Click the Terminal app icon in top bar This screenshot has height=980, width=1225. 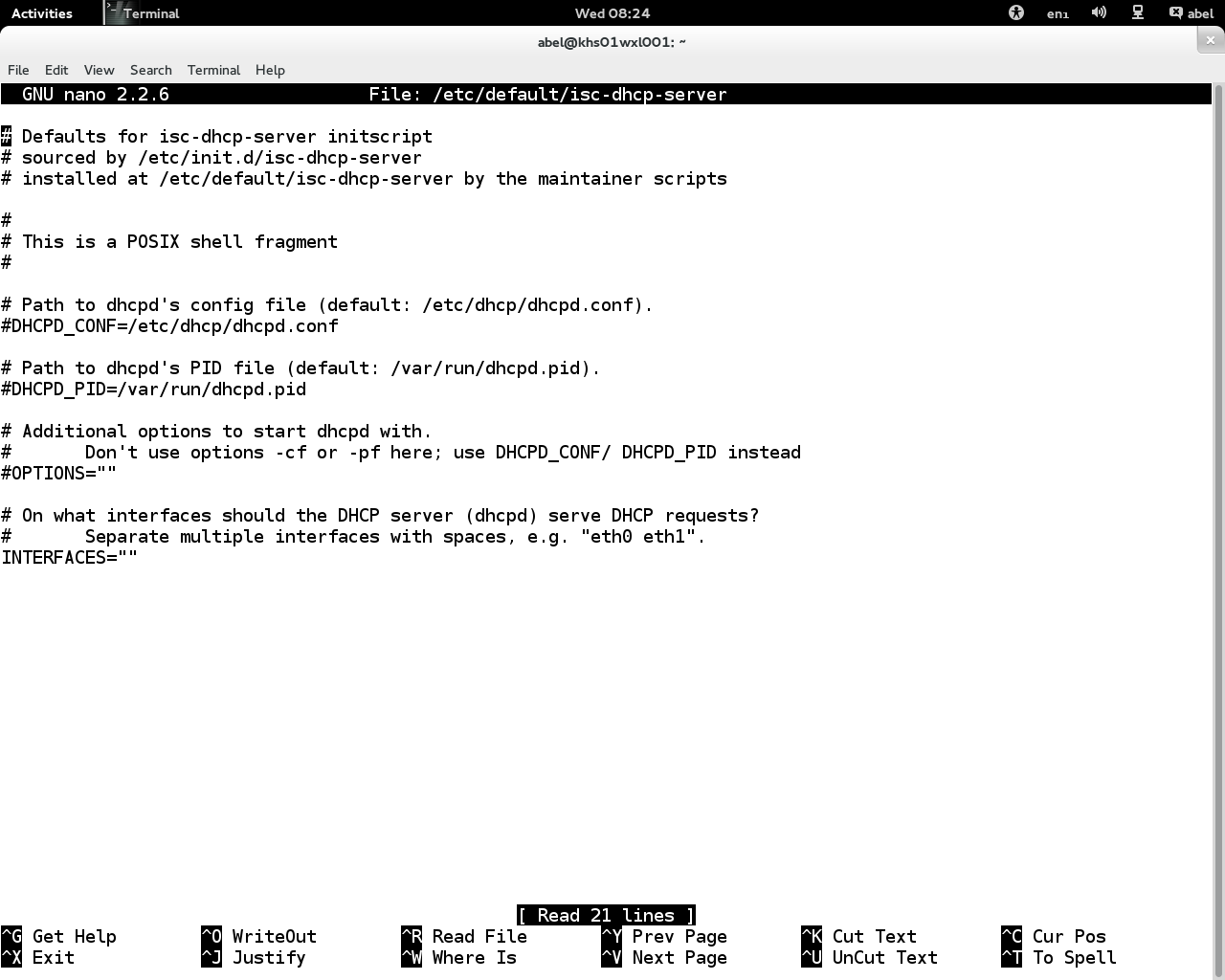[143, 13]
